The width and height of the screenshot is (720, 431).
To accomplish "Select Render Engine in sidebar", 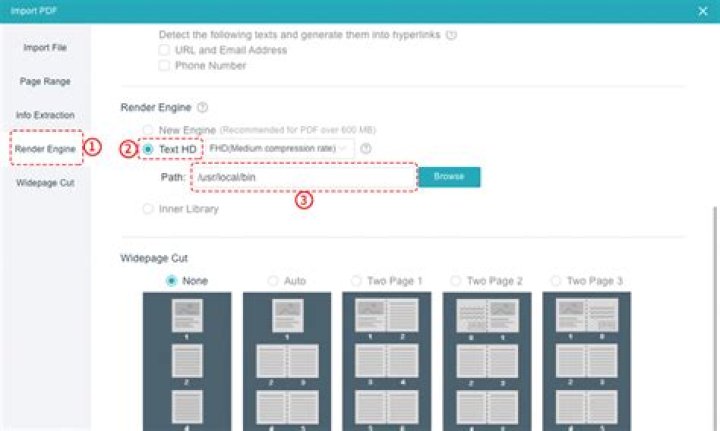I will (45, 149).
